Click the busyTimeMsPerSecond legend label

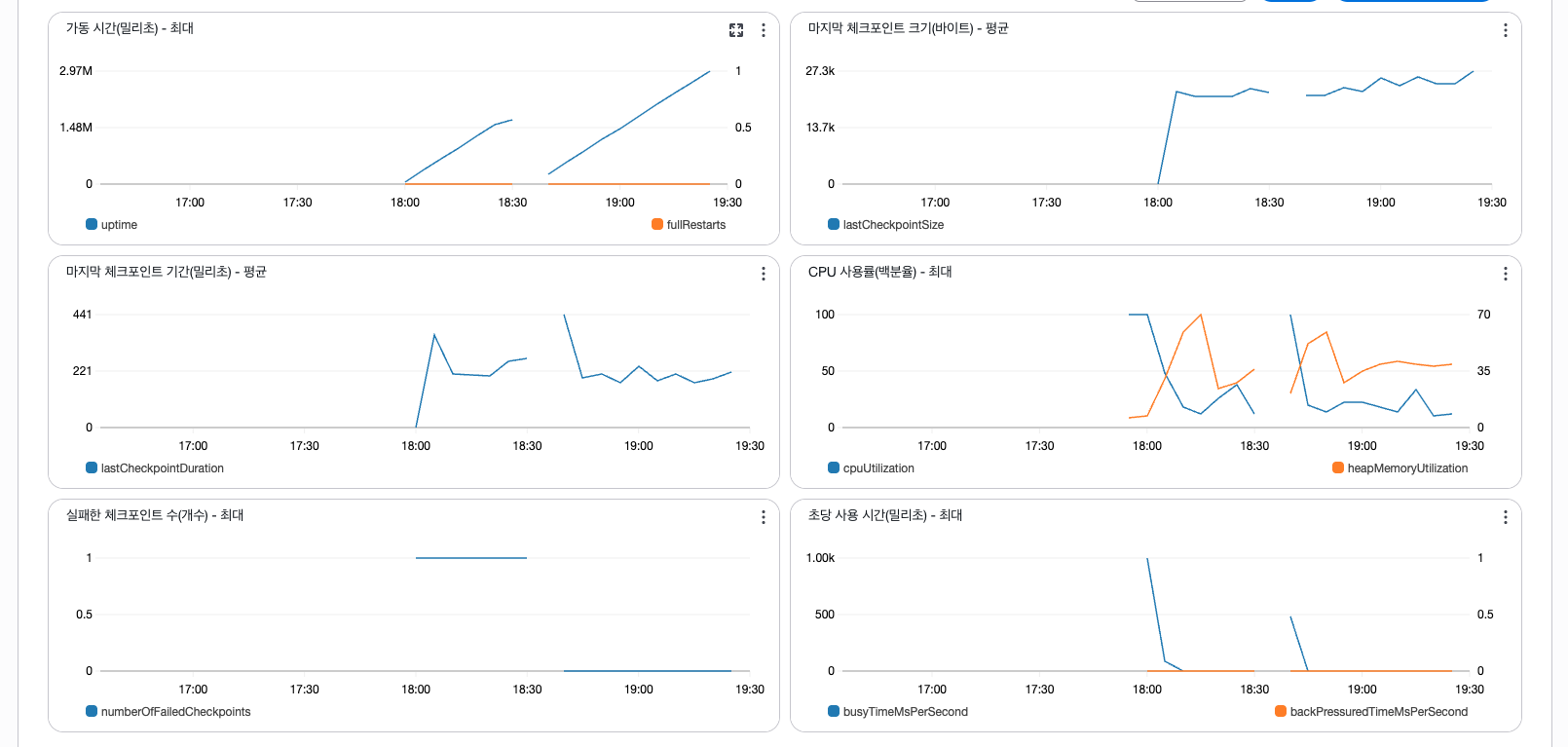click(905, 712)
